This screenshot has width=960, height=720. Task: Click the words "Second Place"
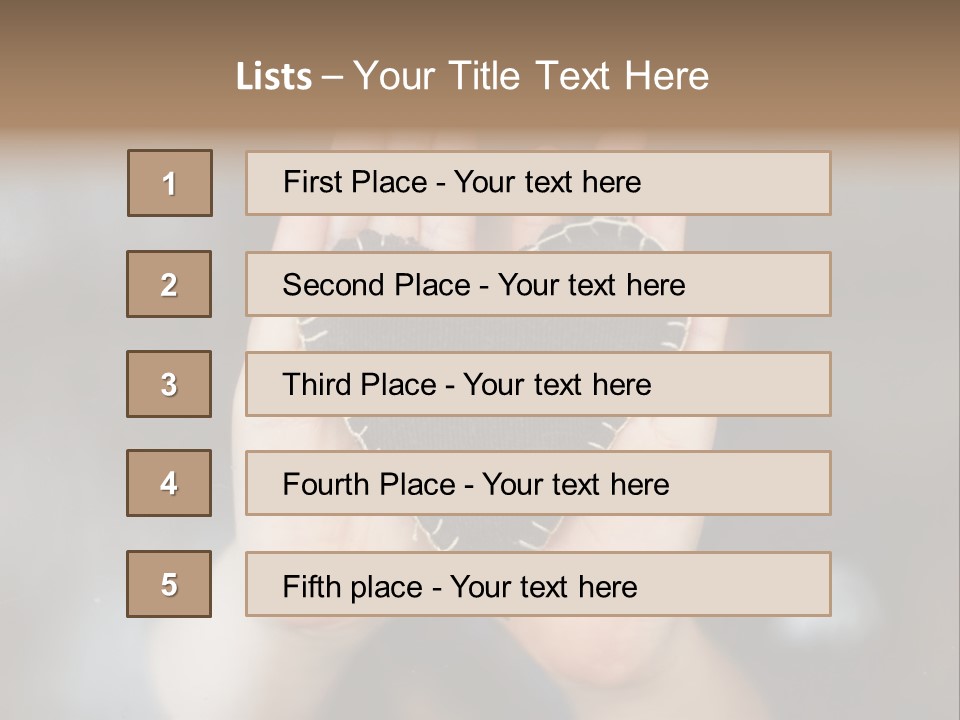375,285
